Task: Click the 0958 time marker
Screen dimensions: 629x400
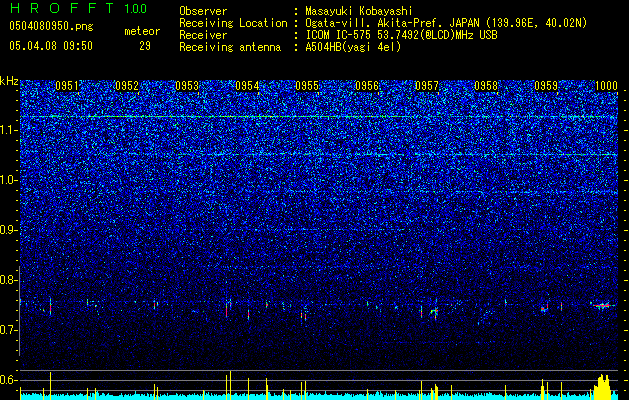Action: click(x=486, y=86)
